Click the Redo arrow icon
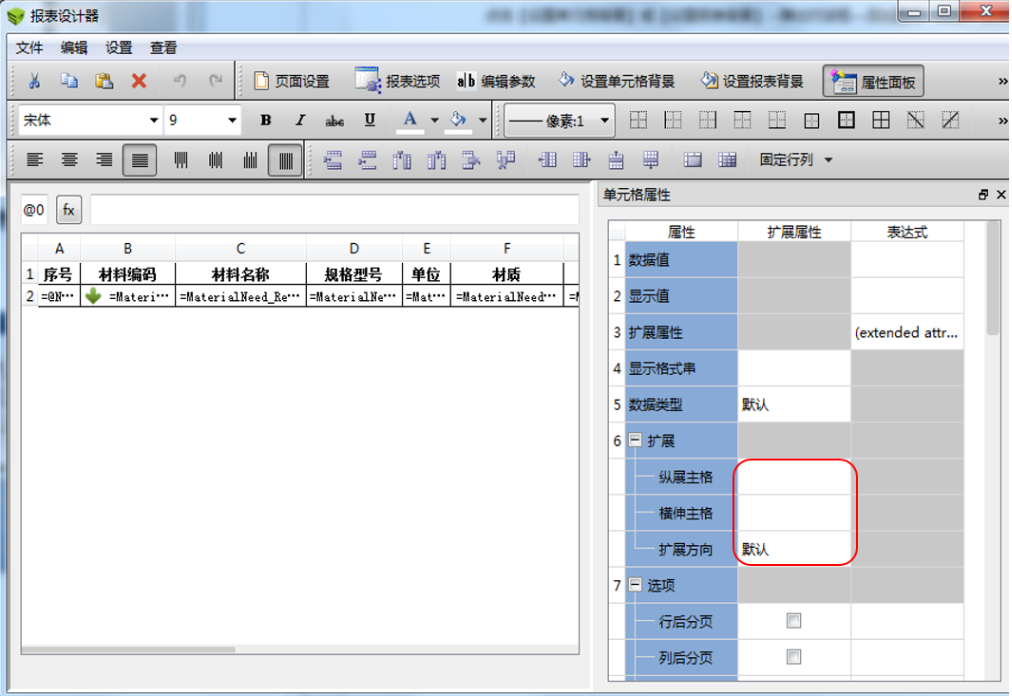The width and height of the screenshot is (1012, 696). (x=215, y=81)
